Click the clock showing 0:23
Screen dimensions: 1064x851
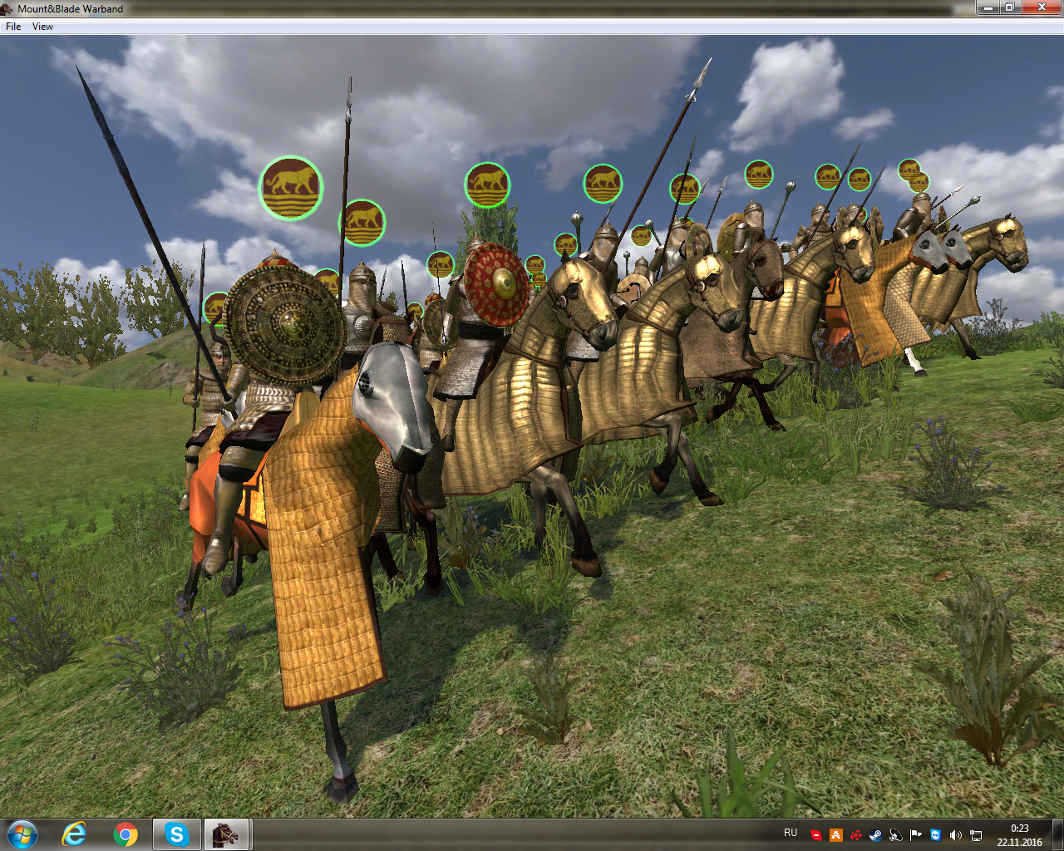click(x=1019, y=834)
